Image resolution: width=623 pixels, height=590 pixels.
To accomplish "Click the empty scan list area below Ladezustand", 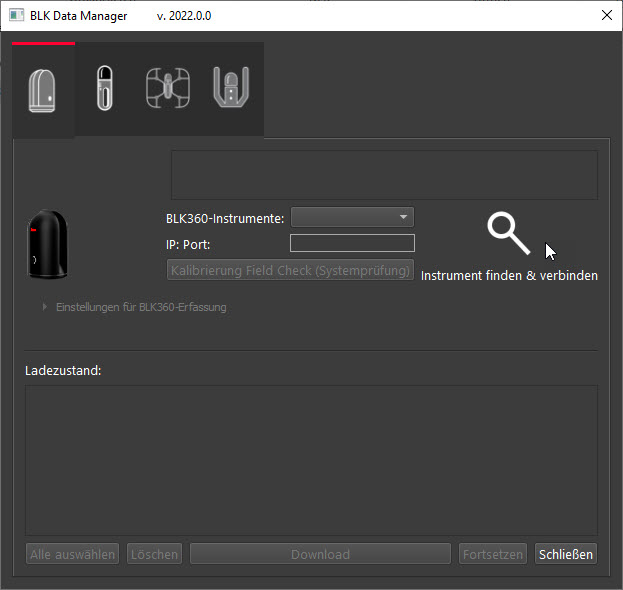I will point(311,460).
